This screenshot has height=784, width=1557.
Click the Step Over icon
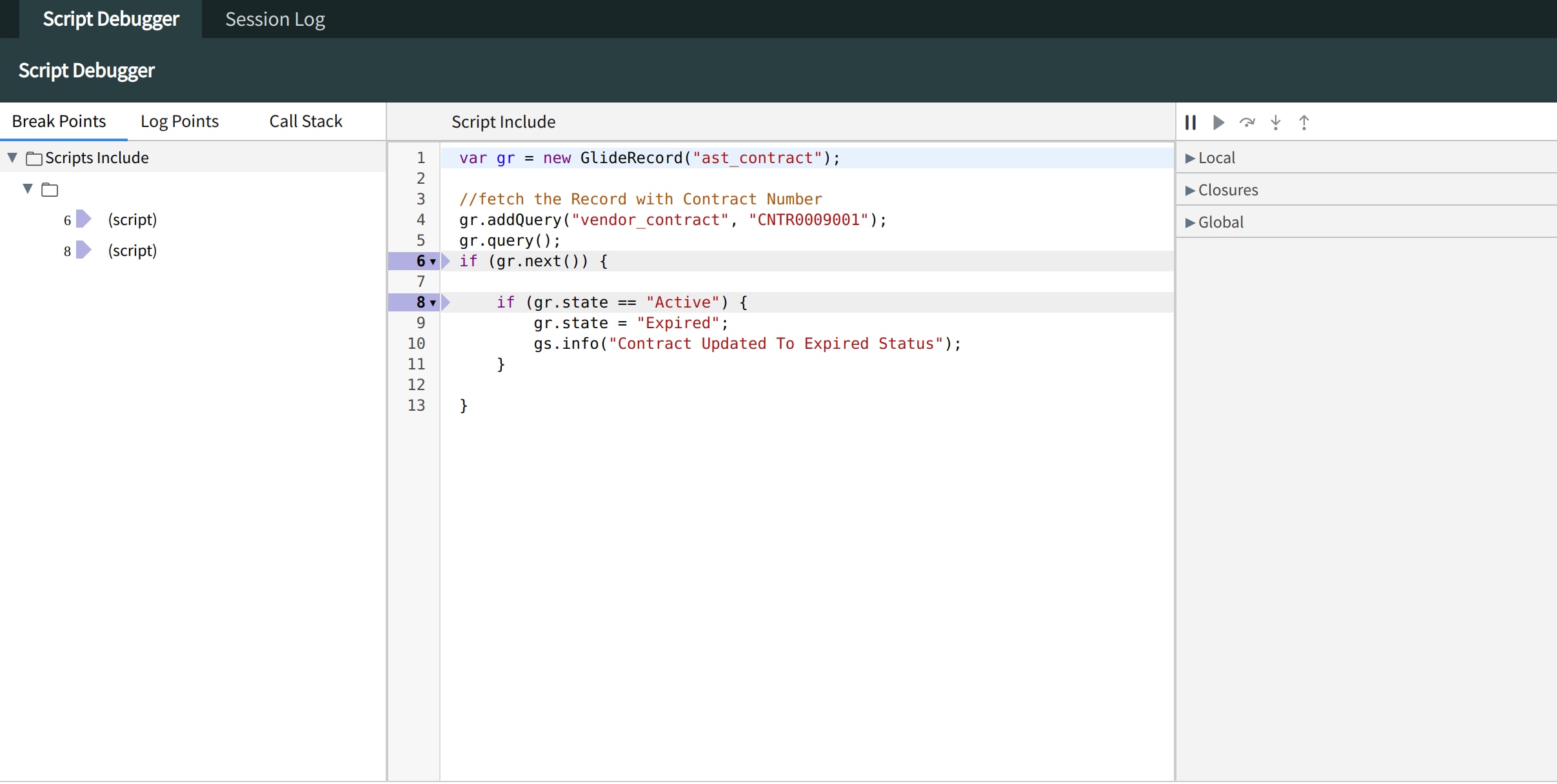[1247, 122]
